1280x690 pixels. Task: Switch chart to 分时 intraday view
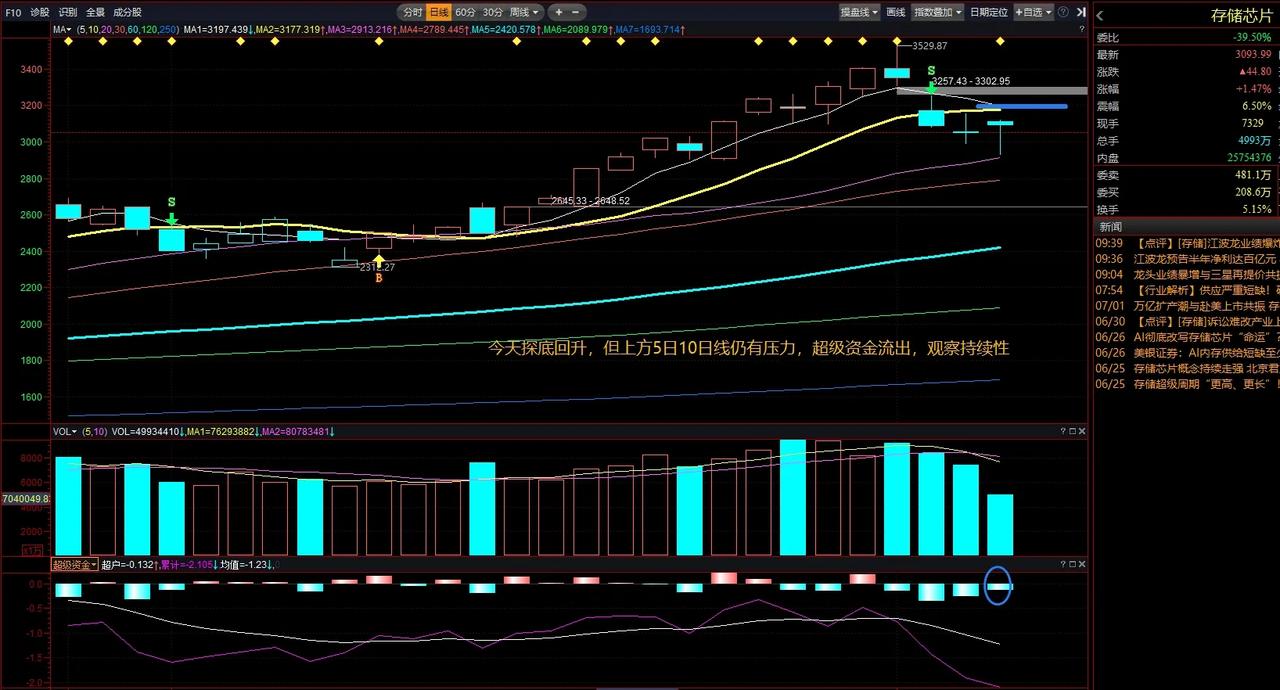click(412, 12)
